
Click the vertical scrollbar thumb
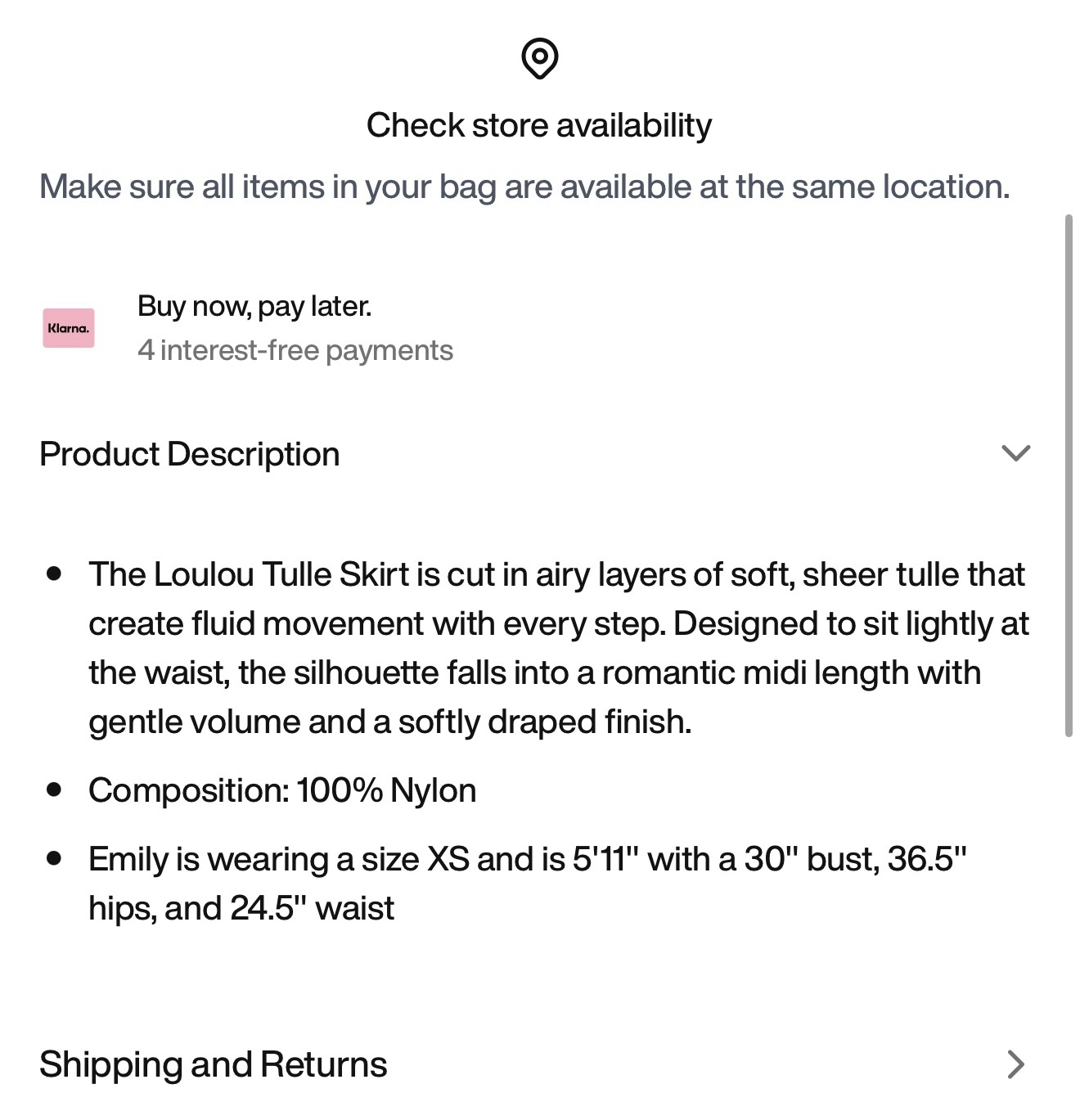point(1069,476)
